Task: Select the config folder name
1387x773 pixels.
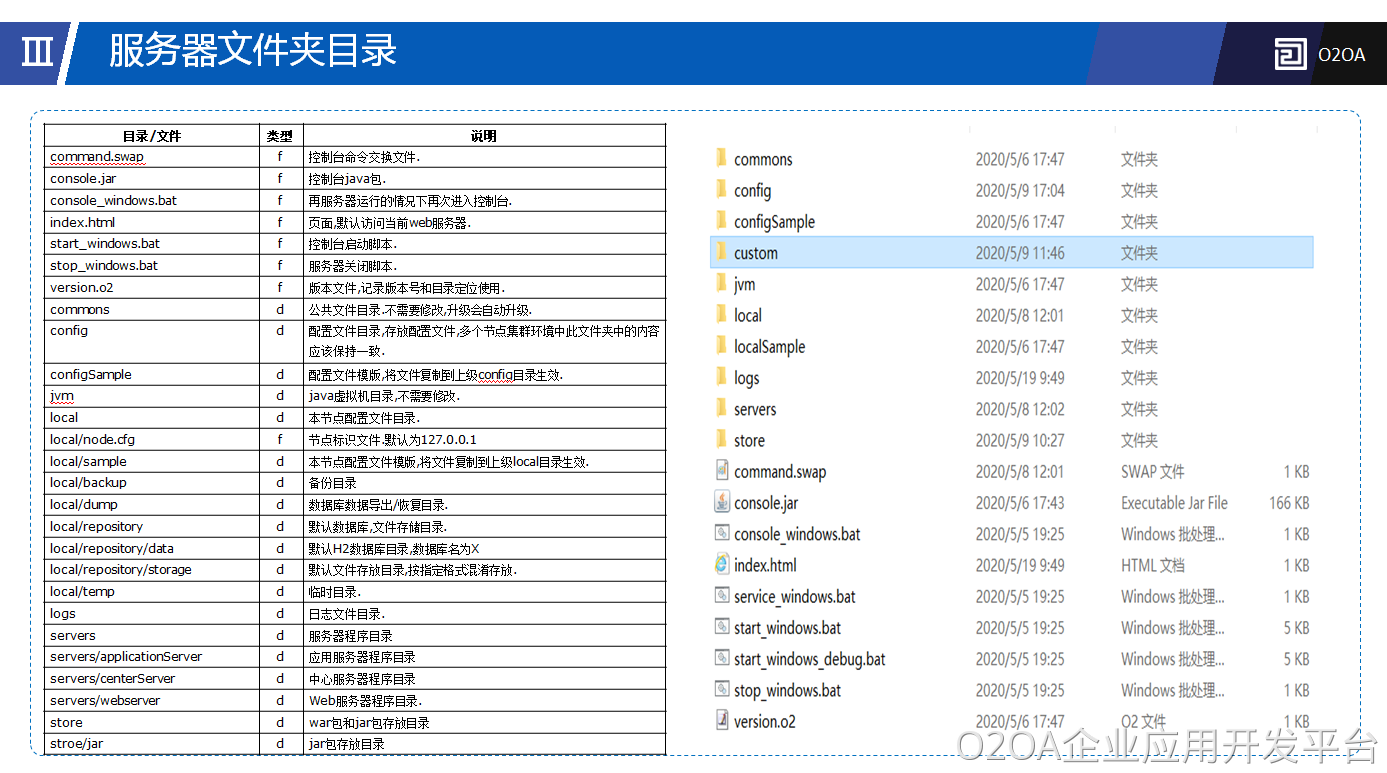Action: 752,191
